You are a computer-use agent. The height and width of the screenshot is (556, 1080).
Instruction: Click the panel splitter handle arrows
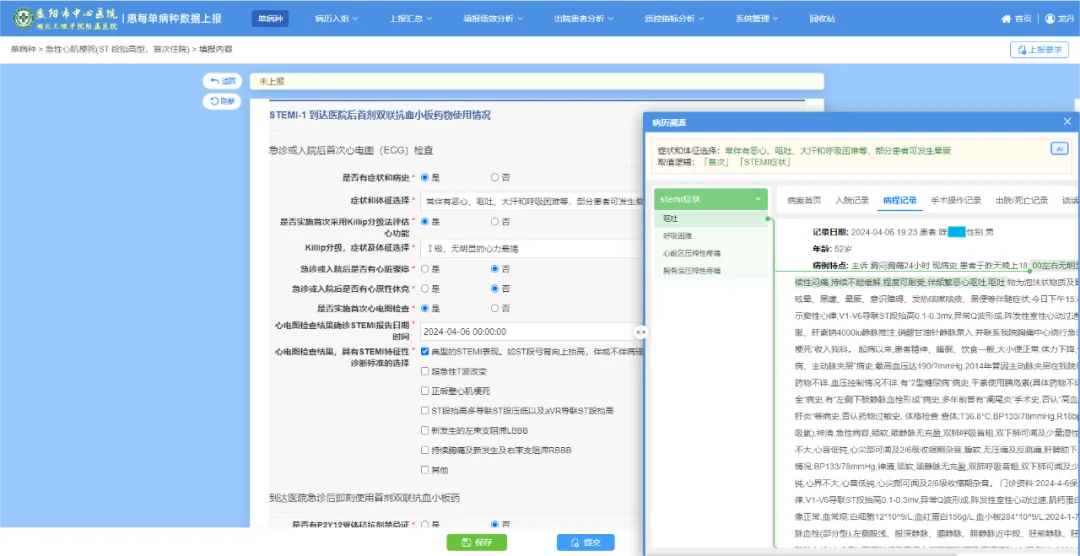tap(641, 331)
